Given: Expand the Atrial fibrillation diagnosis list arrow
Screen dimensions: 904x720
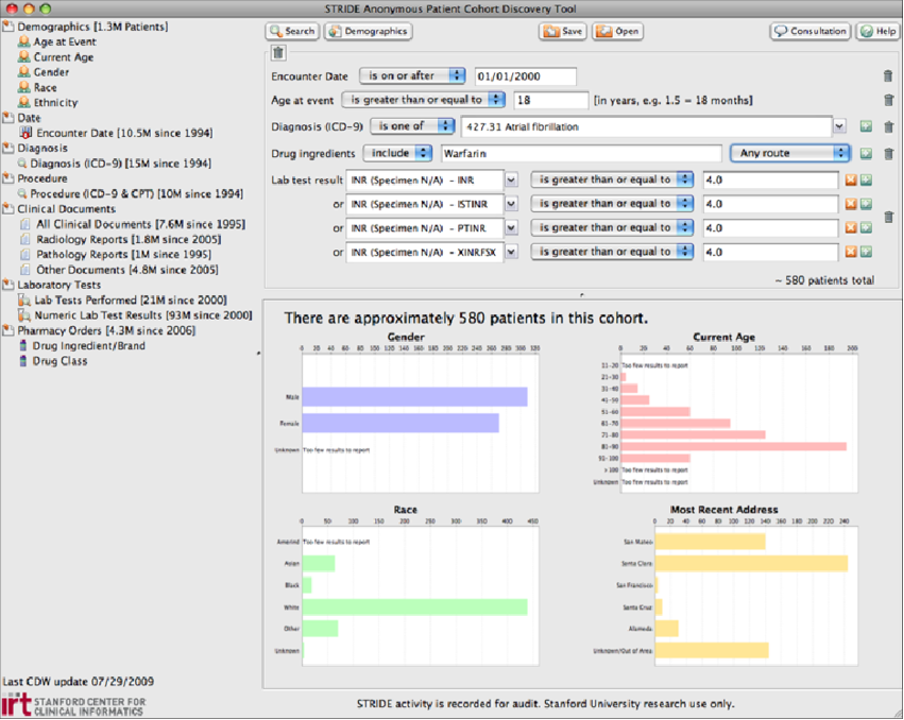Looking at the screenshot, I should (x=839, y=126).
